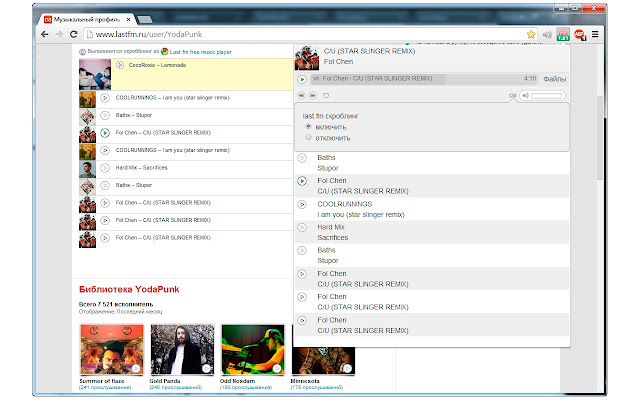
Task: Click the page vertical scrollbar
Action: point(599,138)
